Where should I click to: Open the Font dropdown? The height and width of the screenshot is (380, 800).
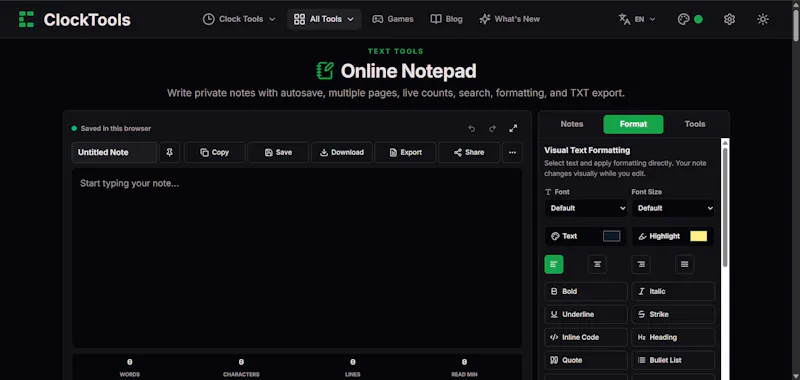coord(586,208)
